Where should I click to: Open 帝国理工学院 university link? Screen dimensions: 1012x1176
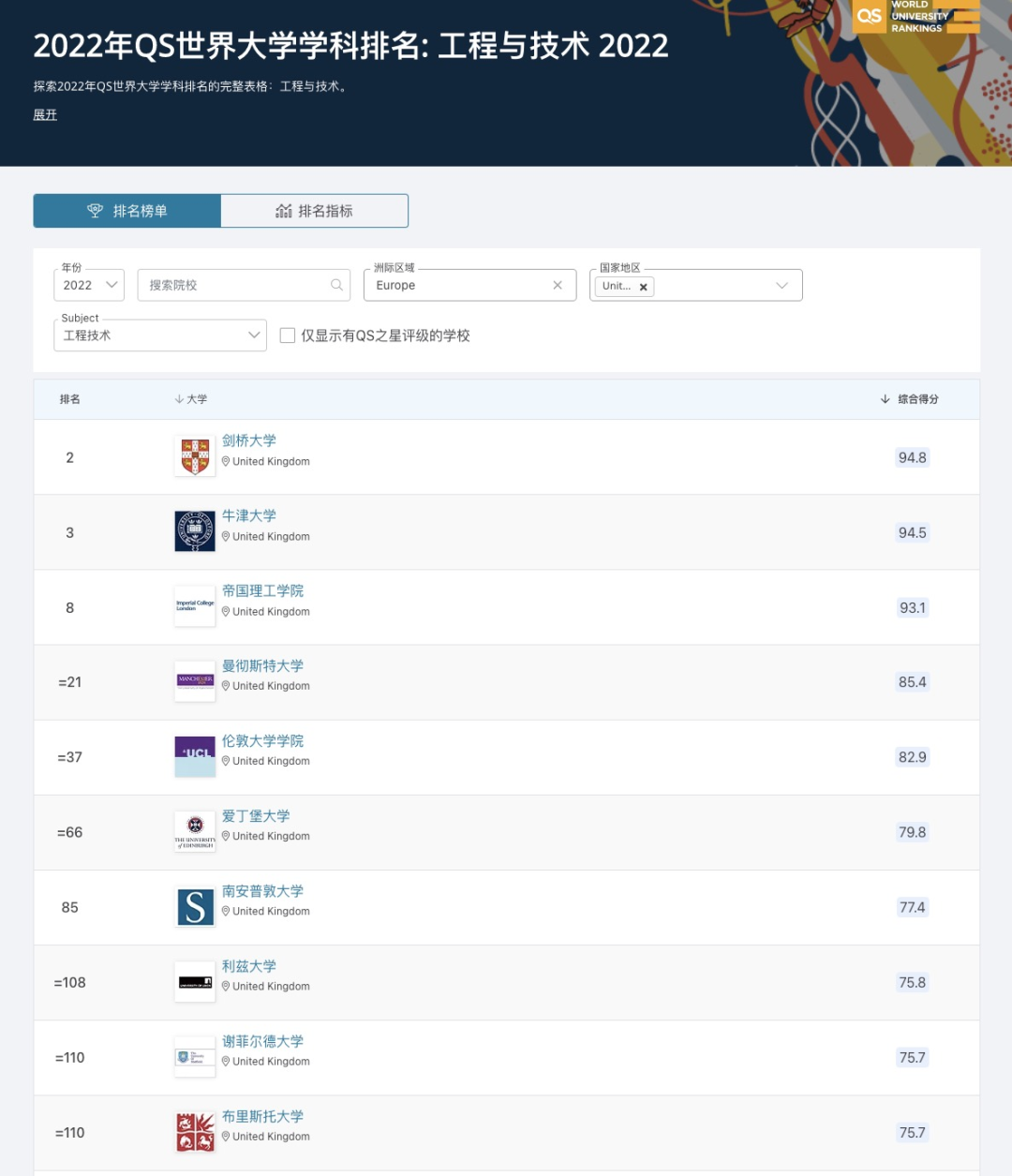pyautogui.click(x=262, y=590)
